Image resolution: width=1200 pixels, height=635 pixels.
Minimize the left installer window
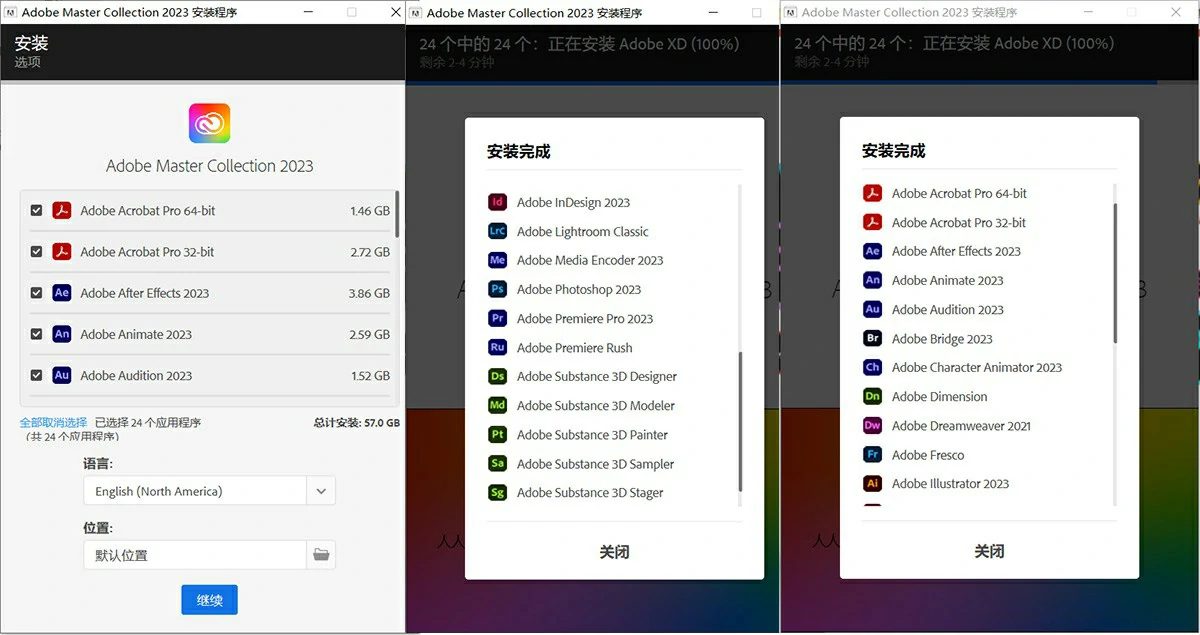click(x=307, y=13)
